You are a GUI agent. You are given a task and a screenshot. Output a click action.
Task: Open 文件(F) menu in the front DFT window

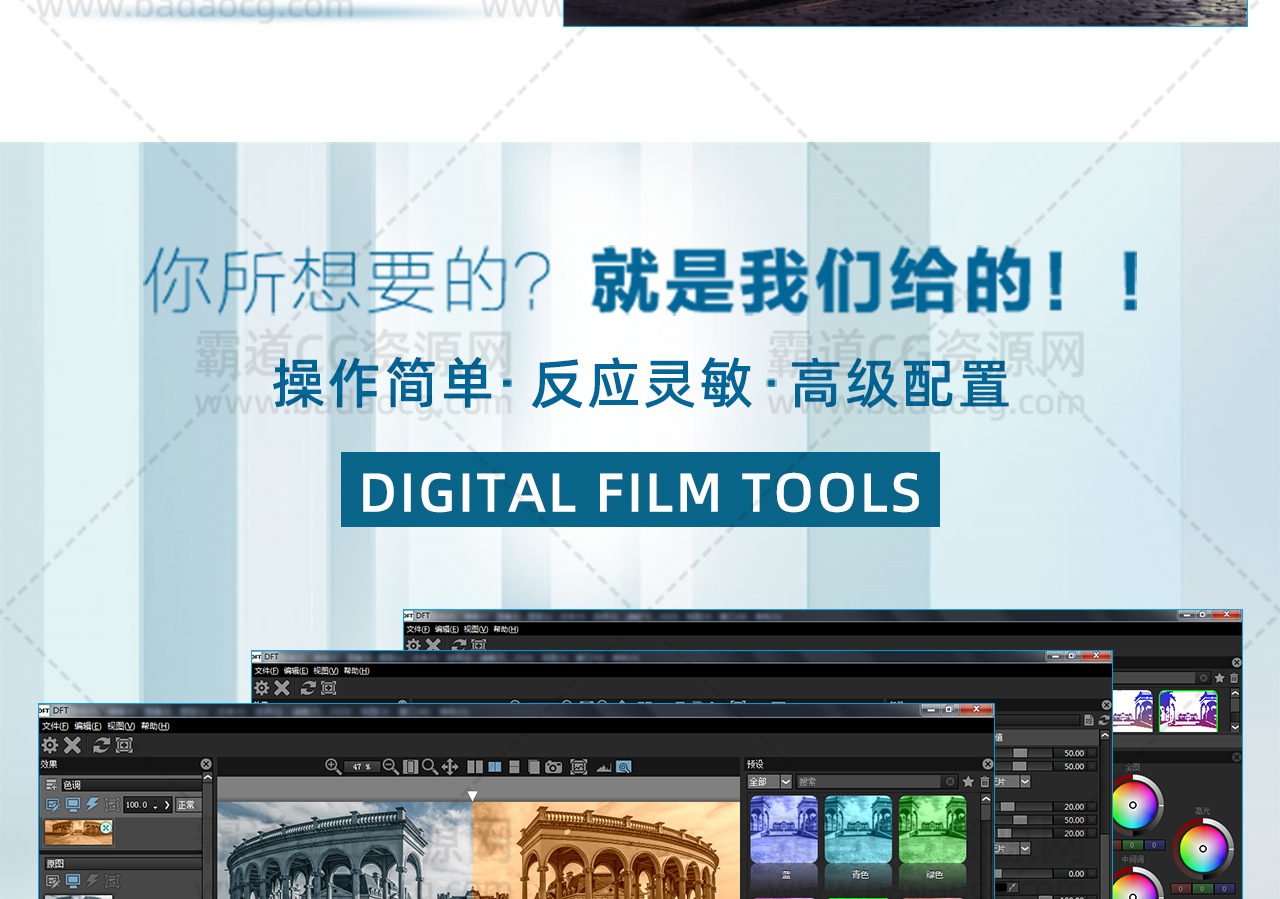tap(55, 726)
